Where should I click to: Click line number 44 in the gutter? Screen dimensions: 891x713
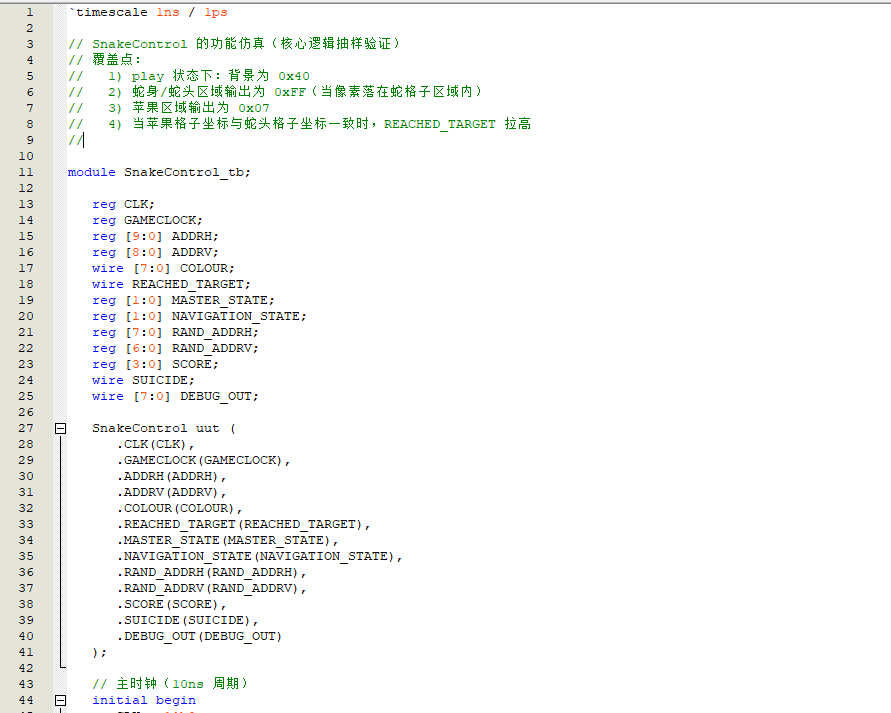pyautogui.click(x=26, y=701)
